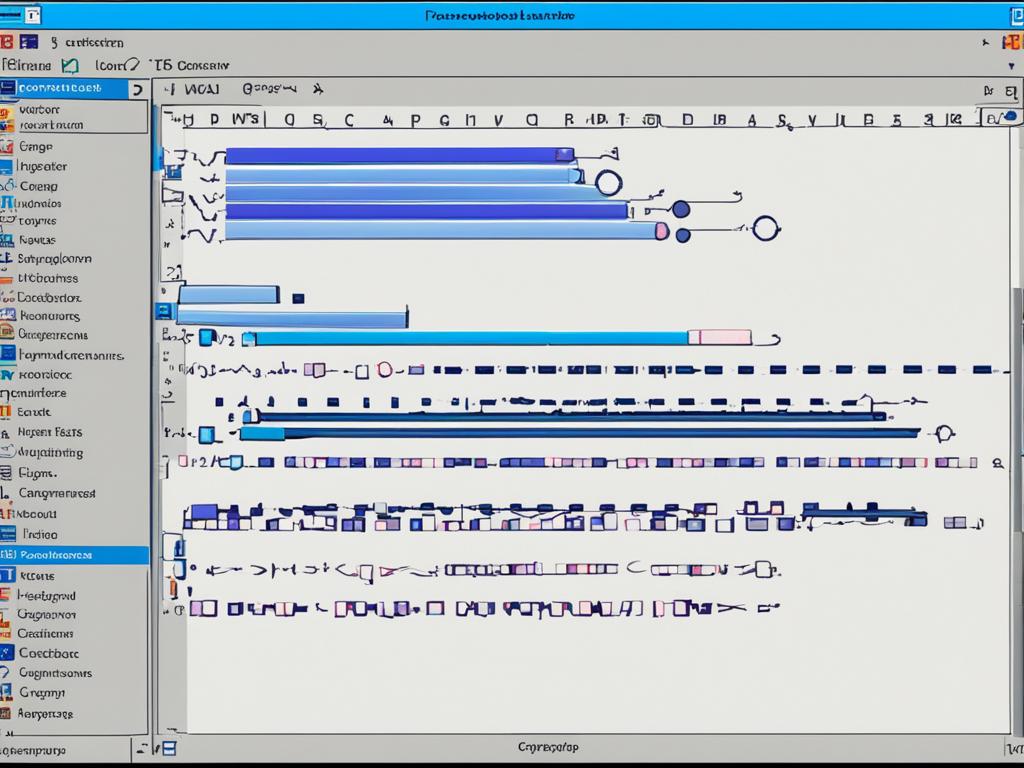1024x768 pixels.
Task: Click the blue icon at the bottom-left of timeline
Action: coord(169,747)
